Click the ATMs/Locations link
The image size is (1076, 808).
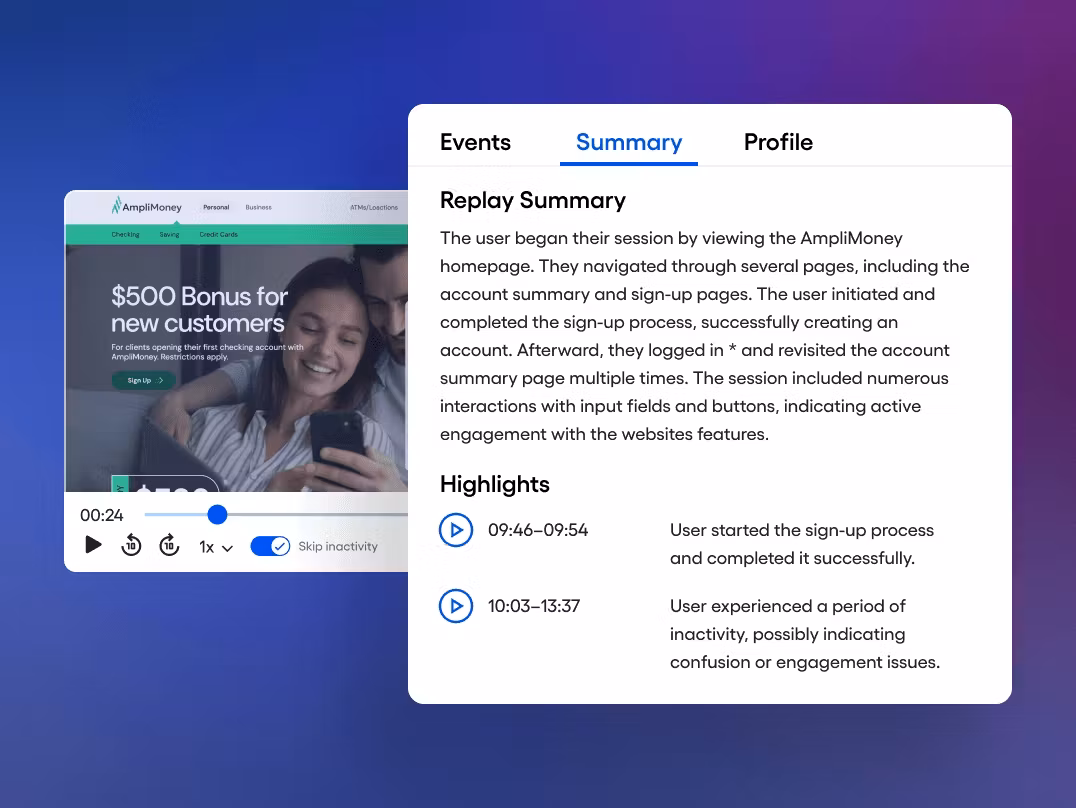pos(373,208)
